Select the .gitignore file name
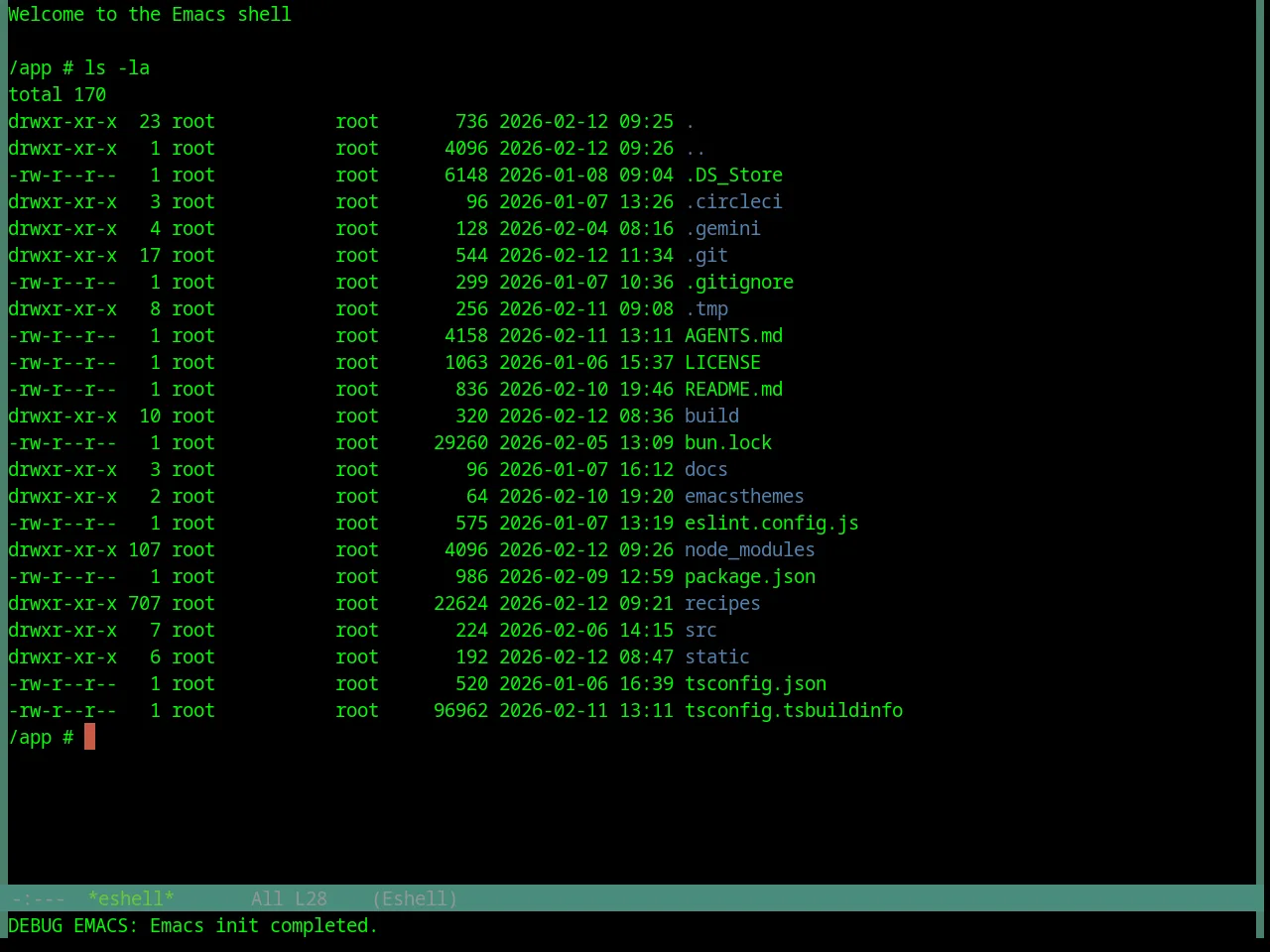Image resolution: width=1270 pixels, height=952 pixels. [739, 282]
